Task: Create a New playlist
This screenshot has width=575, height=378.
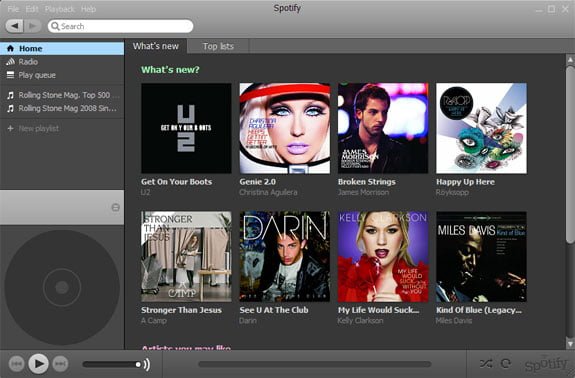Action: coord(62,128)
